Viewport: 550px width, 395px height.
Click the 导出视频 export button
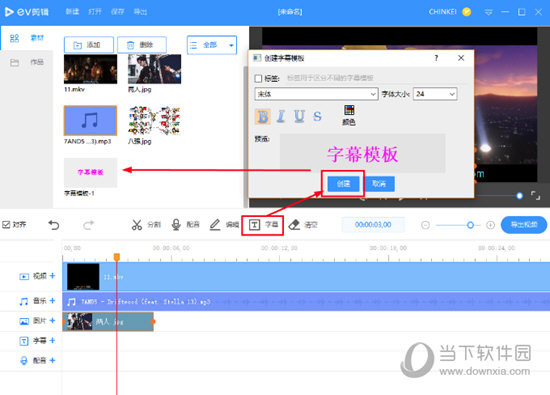tap(524, 225)
